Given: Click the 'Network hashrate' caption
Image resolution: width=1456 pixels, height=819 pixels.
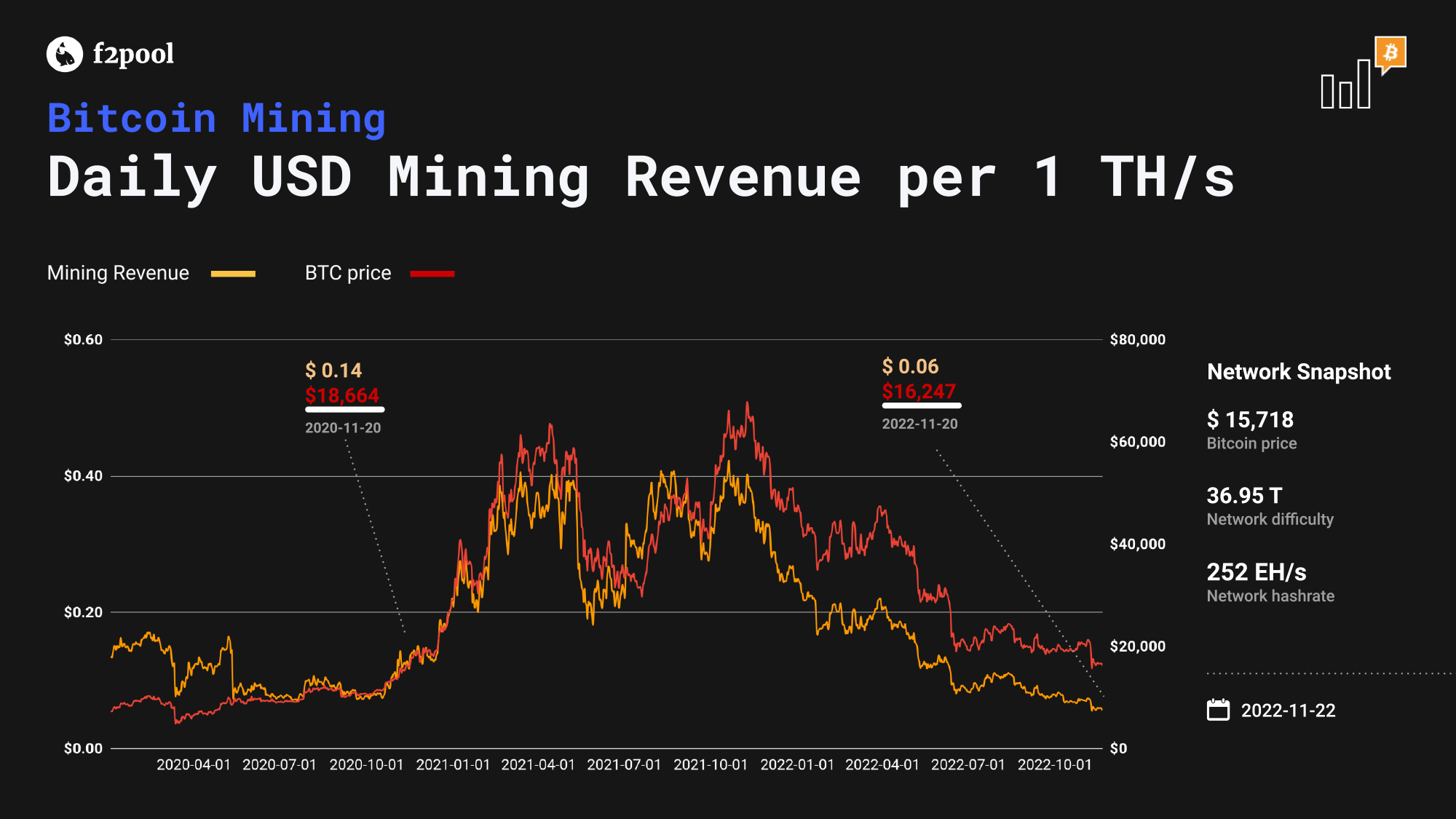Looking at the screenshot, I should coord(1270,596).
